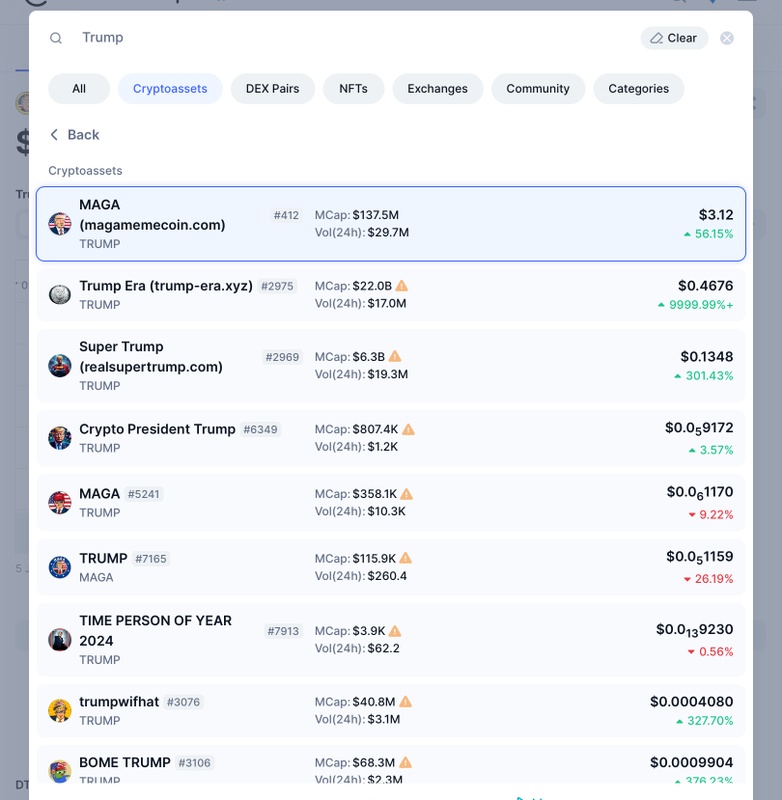The height and width of the screenshot is (800, 782).
Task: Open Crypto President Trump result name
Action: tap(157, 430)
